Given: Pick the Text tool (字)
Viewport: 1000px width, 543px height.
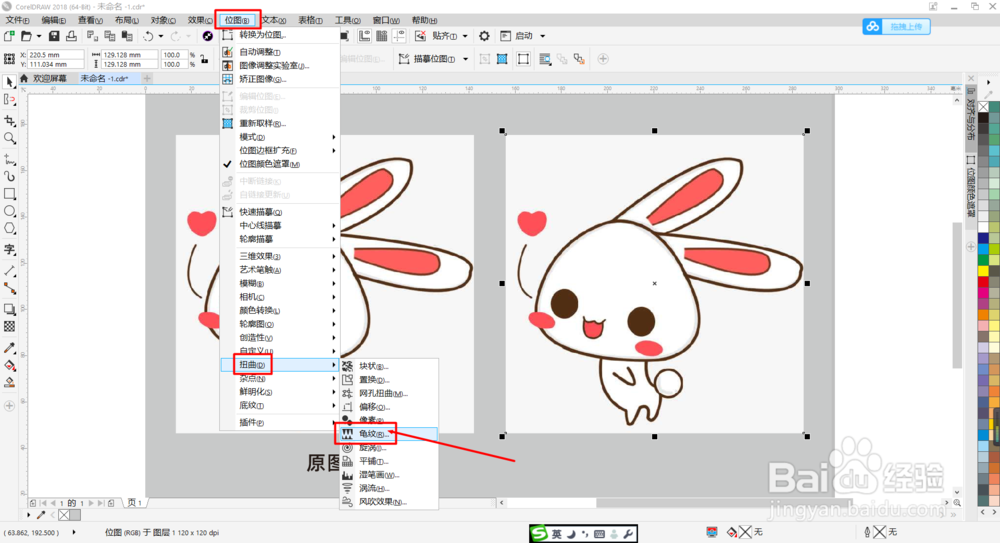Looking at the screenshot, I should coord(10,249).
